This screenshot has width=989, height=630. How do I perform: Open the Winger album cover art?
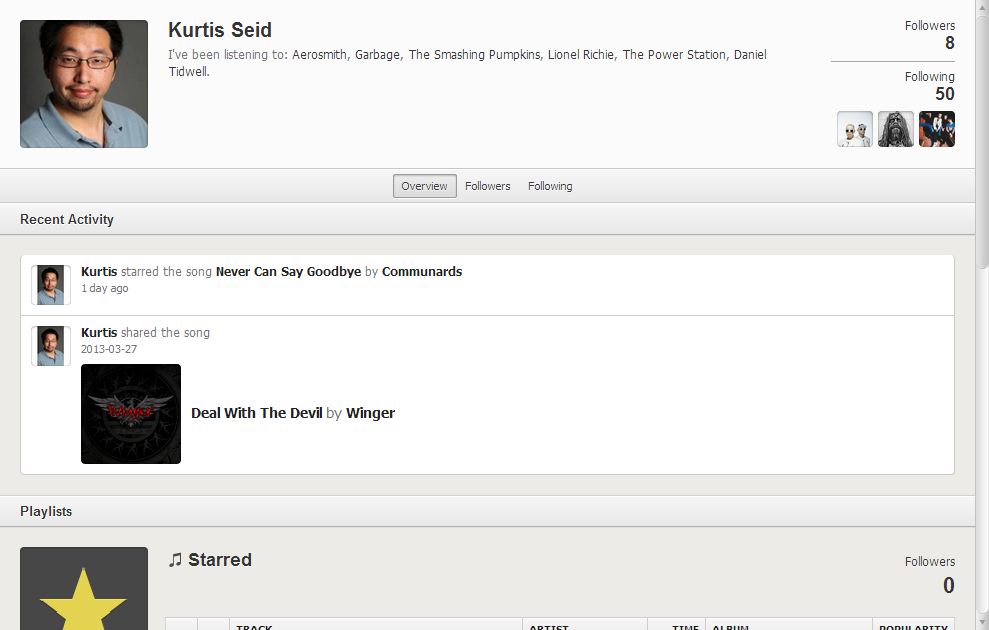point(131,414)
